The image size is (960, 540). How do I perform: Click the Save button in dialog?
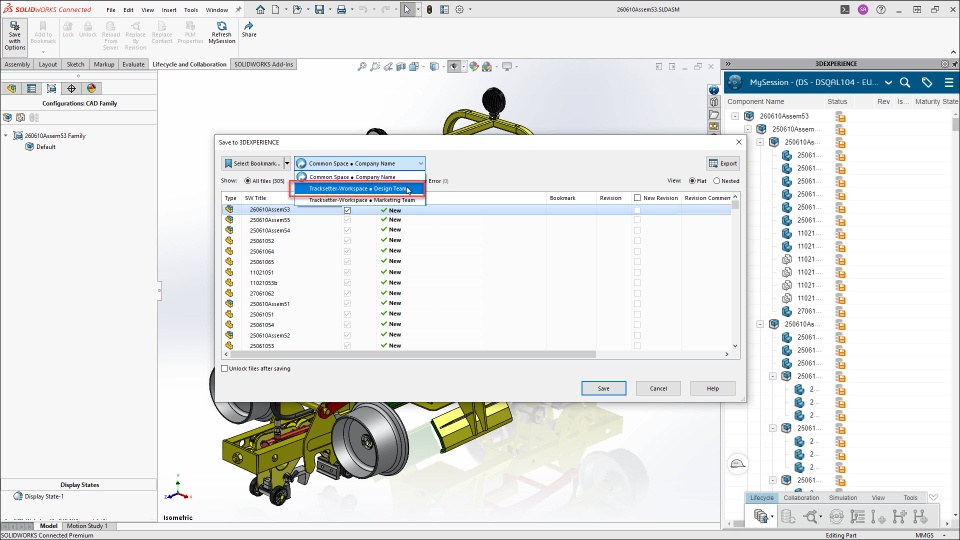pyautogui.click(x=603, y=388)
